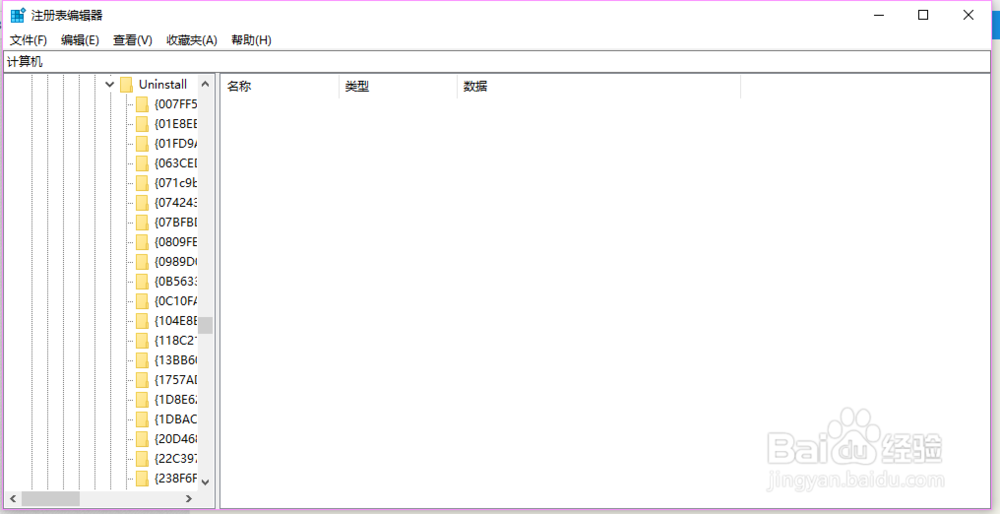Select the {1DBAC registry key text

(x=176, y=420)
